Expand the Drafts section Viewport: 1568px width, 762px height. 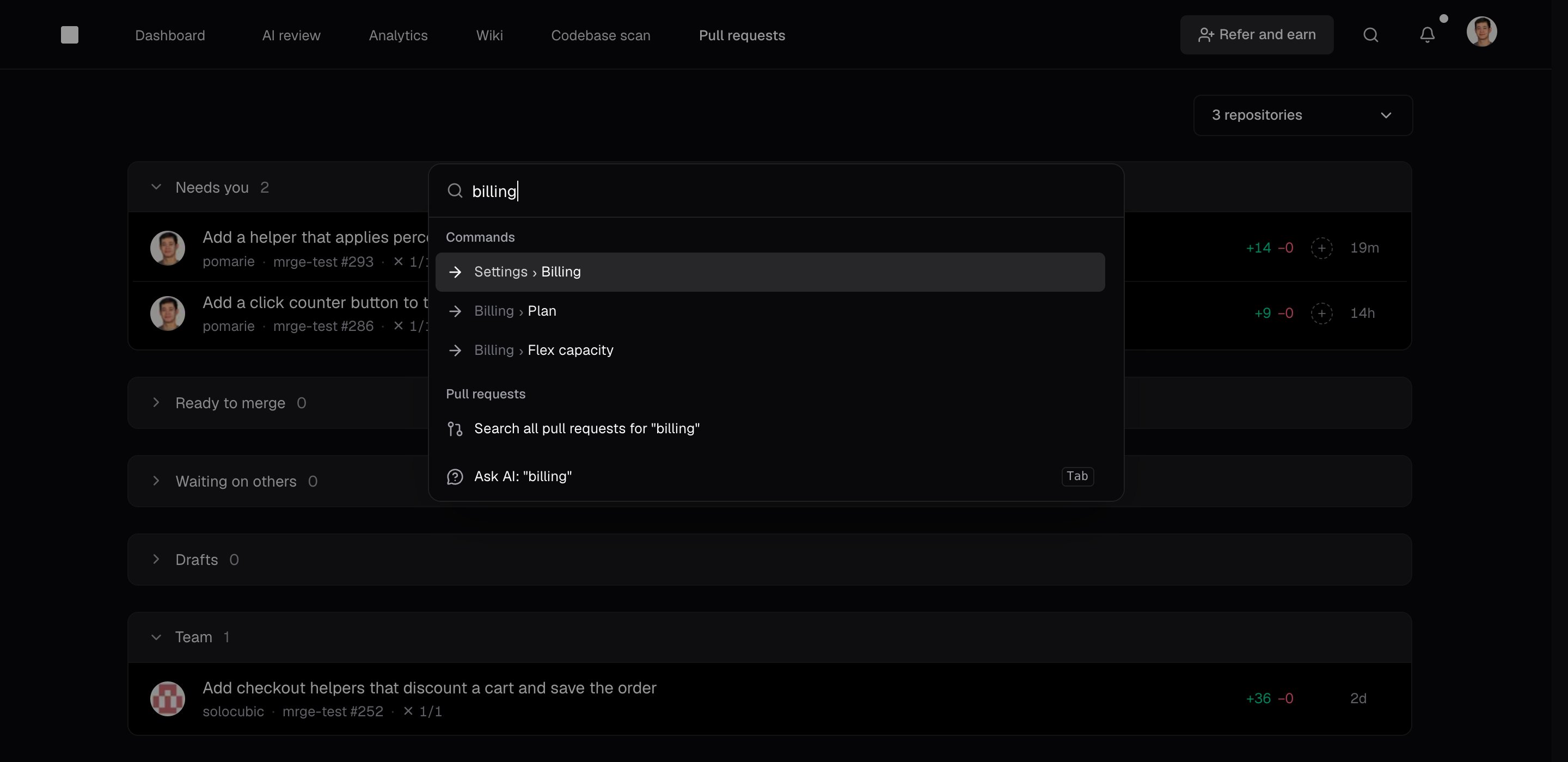pos(156,560)
